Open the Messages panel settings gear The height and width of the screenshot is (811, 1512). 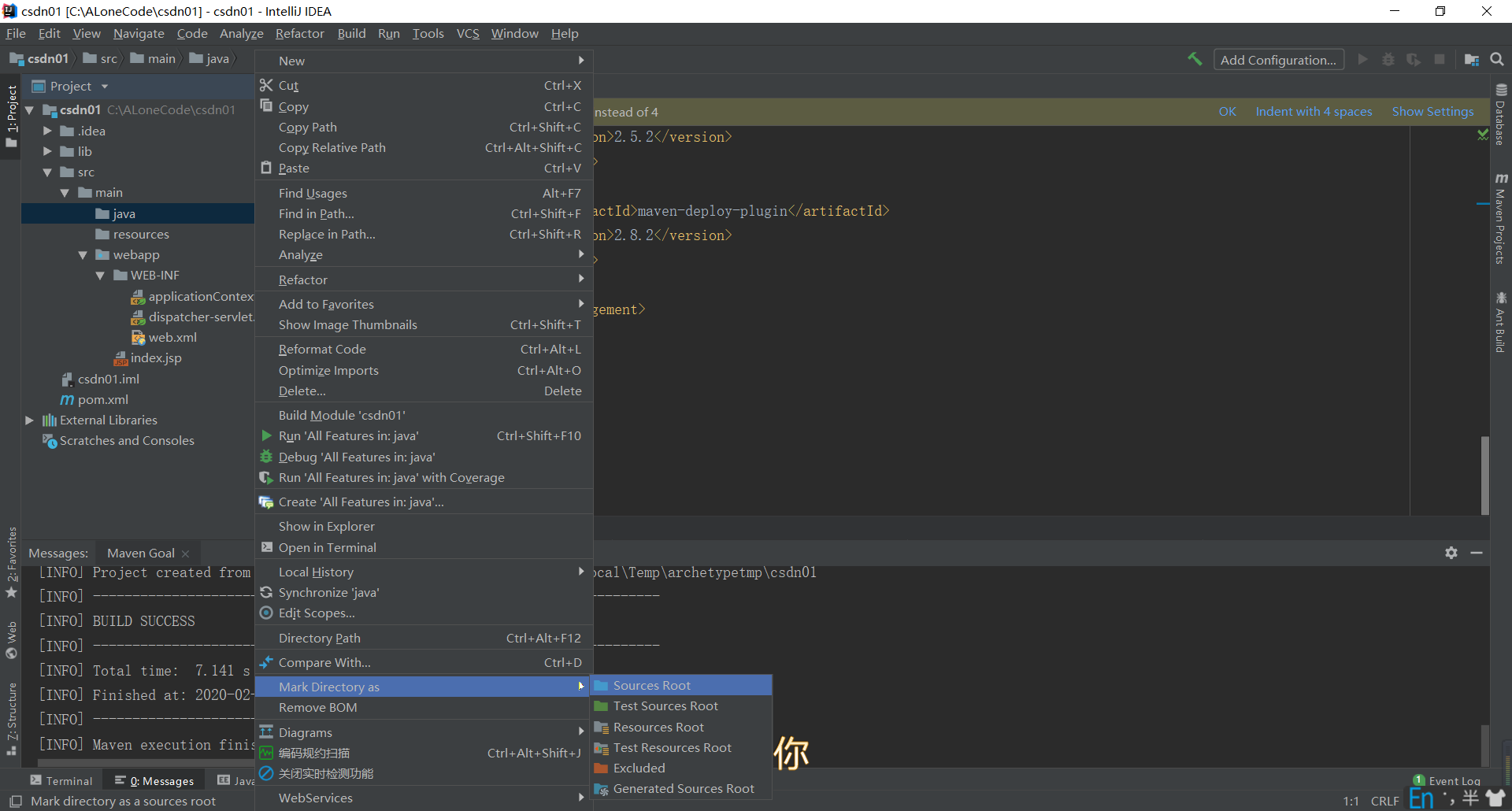[x=1451, y=553]
